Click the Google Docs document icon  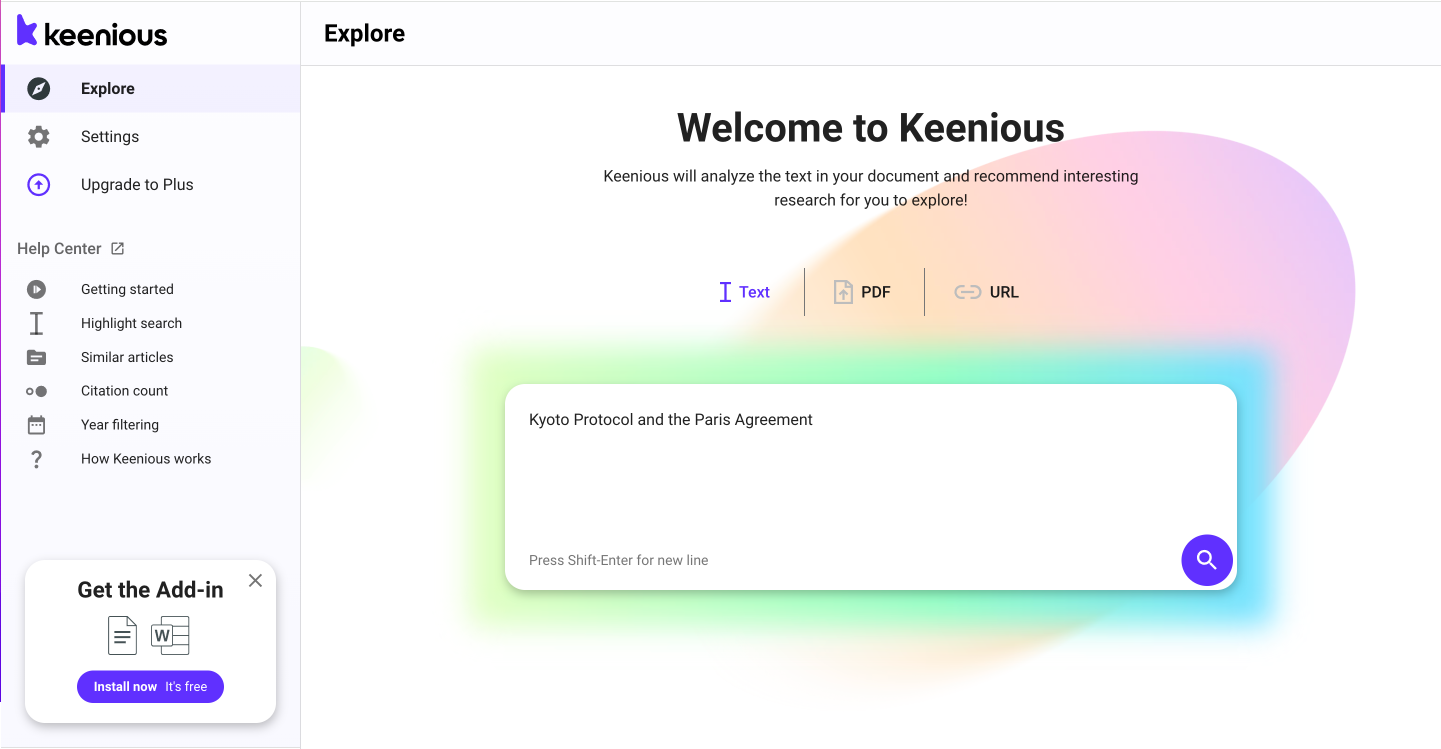(x=122, y=635)
